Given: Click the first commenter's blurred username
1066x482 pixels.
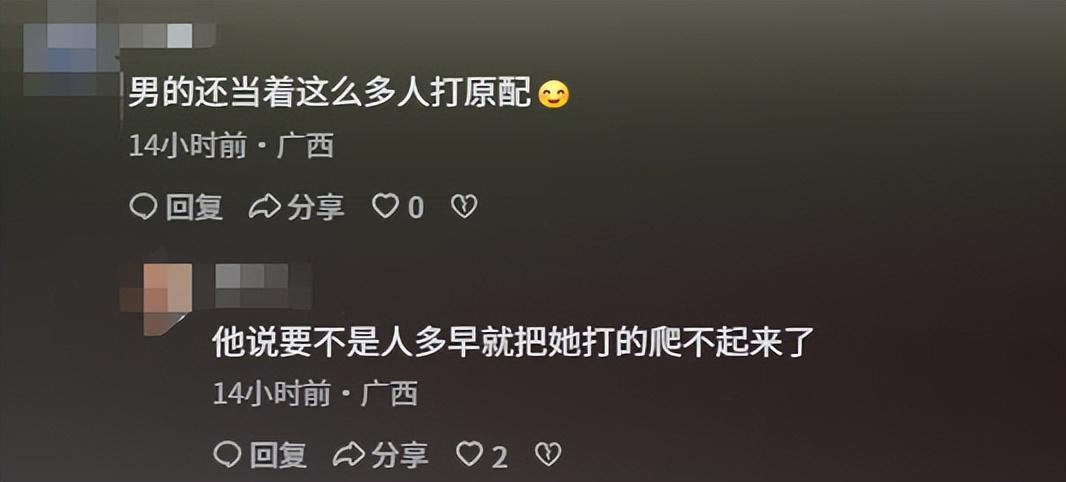Looking at the screenshot, I should click(x=168, y=35).
